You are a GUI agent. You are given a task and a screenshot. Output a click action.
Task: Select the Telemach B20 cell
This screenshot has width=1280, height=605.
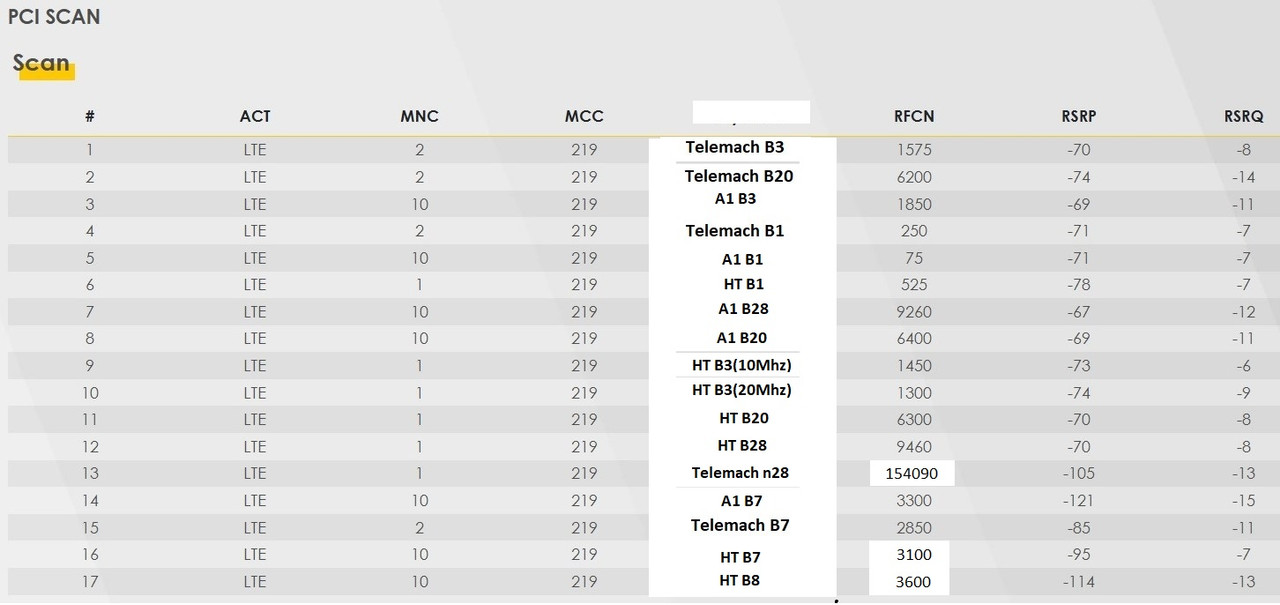pos(739,176)
